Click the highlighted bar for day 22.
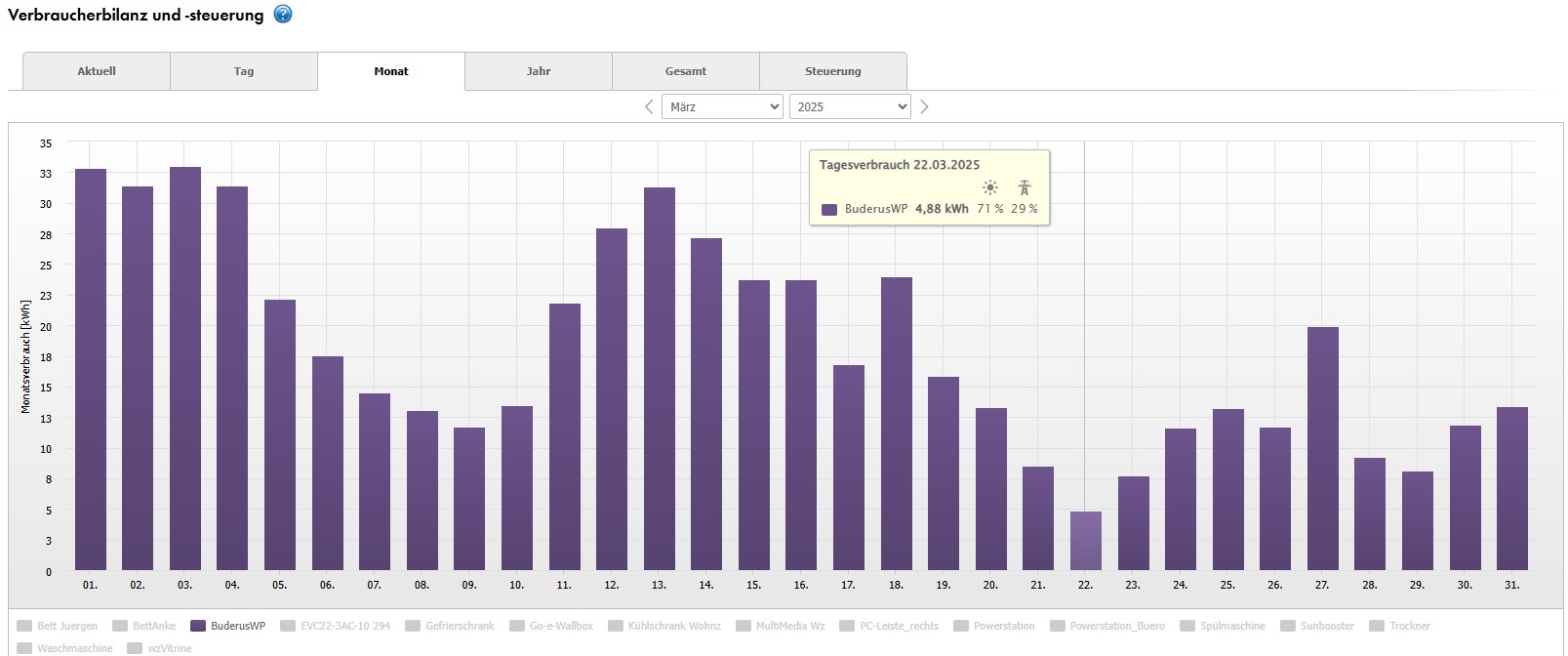1568x656 pixels. (x=1086, y=541)
